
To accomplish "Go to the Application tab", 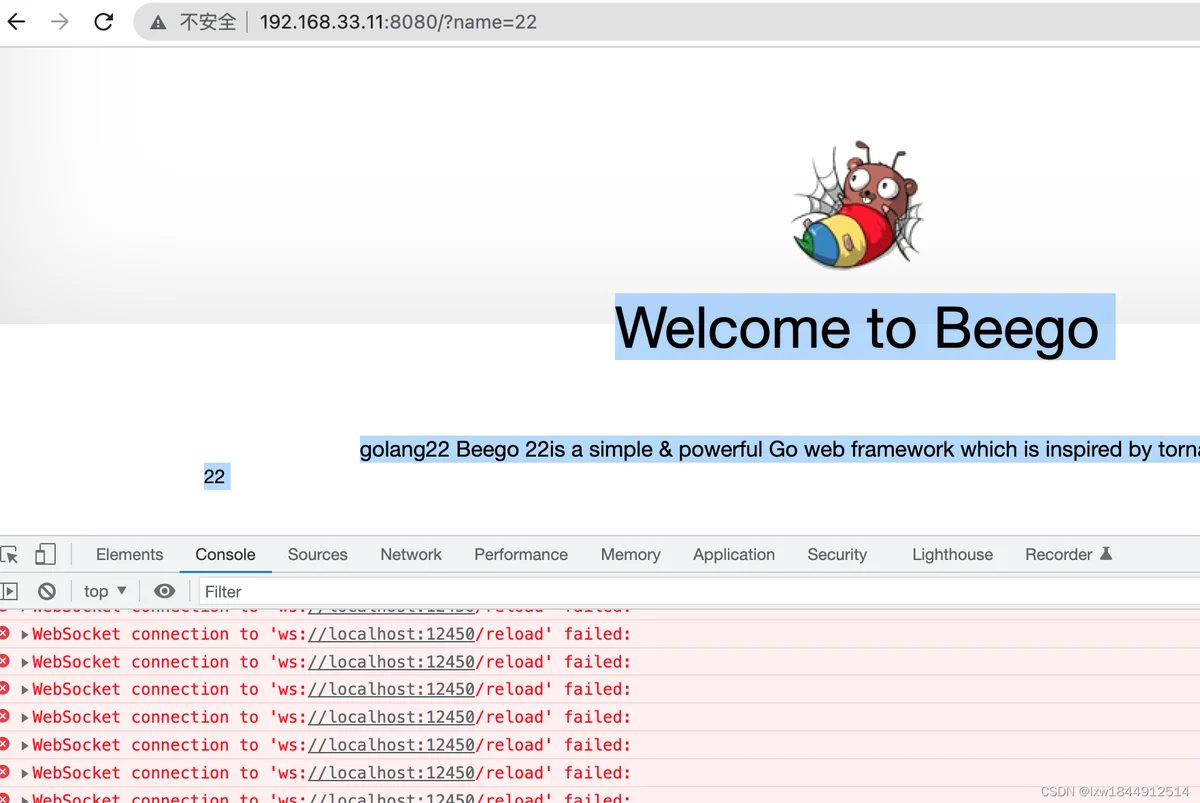I will coord(734,554).
